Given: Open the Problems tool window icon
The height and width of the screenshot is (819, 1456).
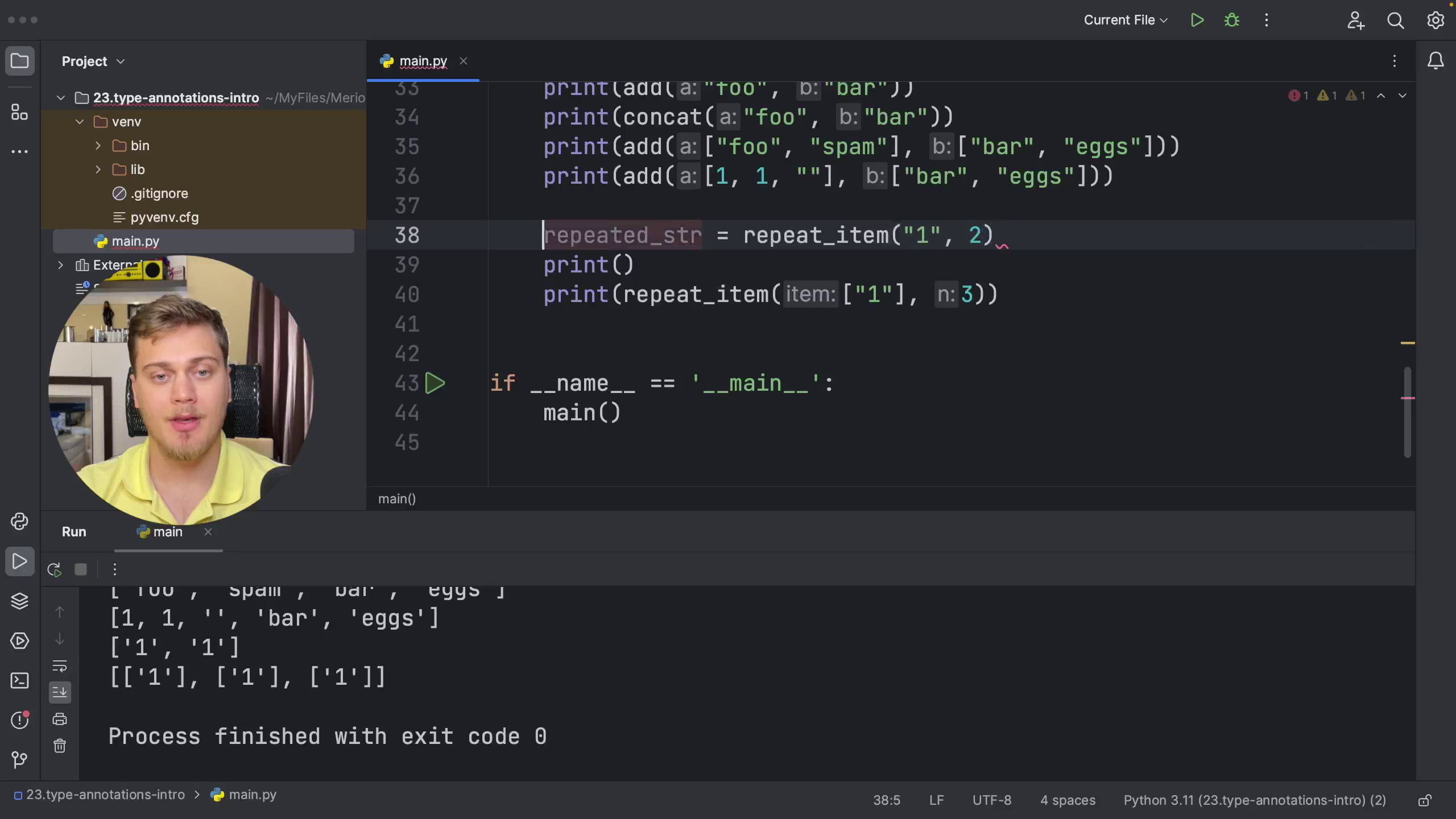Looking at the screenshot, I should (20, 720).
